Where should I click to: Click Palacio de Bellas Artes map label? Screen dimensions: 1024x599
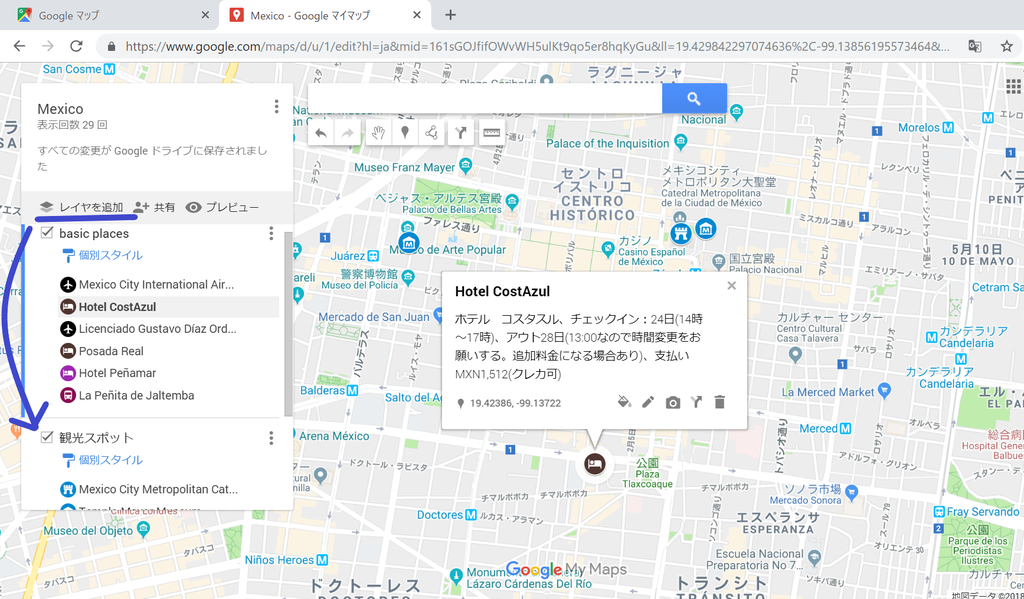click(x=451, y=210)
